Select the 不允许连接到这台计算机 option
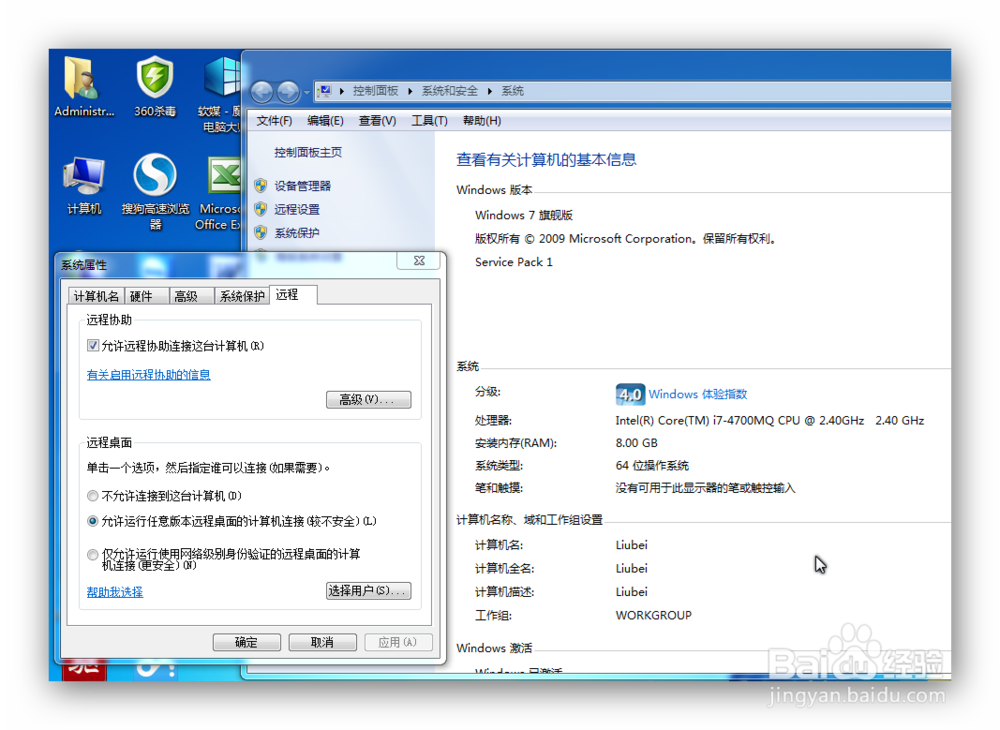The width and height of the screenshot is (1000, 730). (x=92, y=495)
